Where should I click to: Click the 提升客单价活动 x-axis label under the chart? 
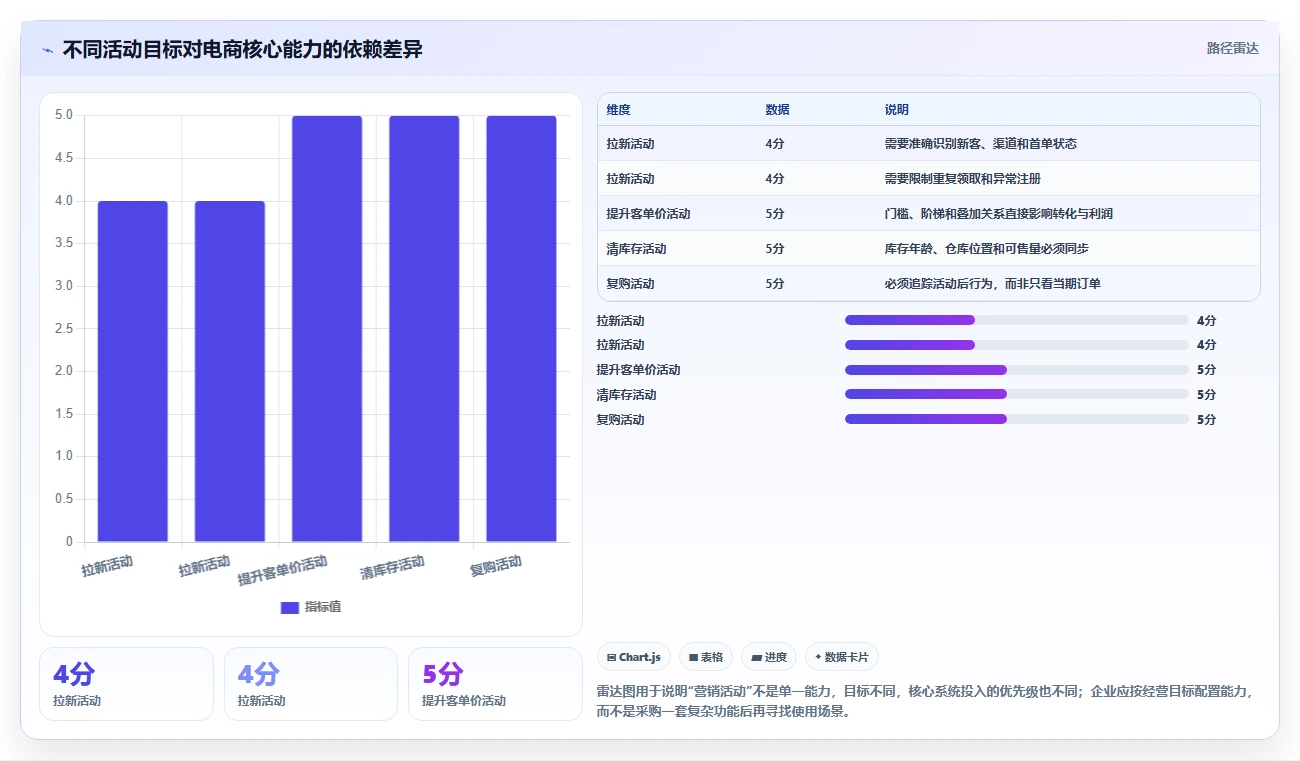(283, 570)
